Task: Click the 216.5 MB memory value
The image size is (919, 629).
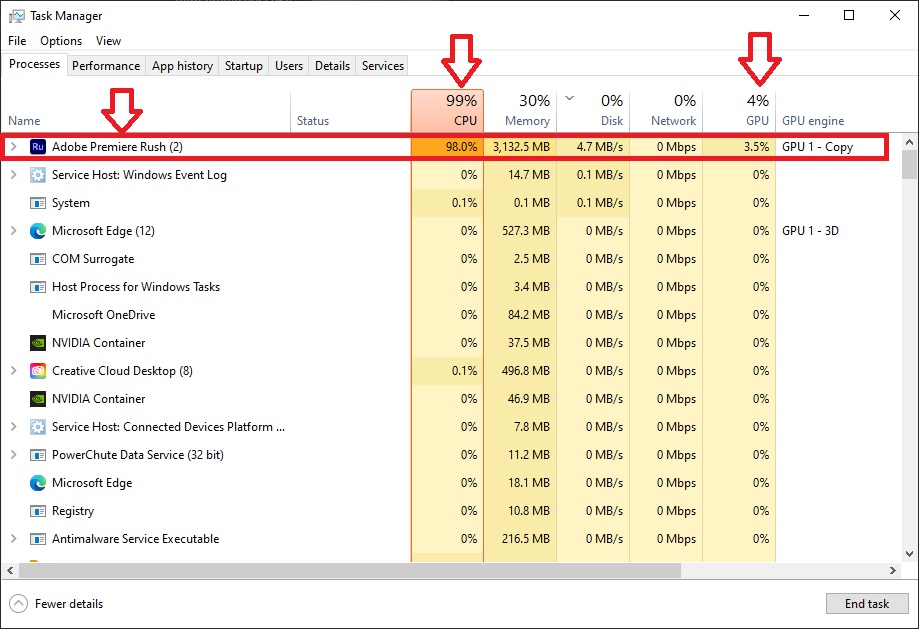Action: point(526,539)
